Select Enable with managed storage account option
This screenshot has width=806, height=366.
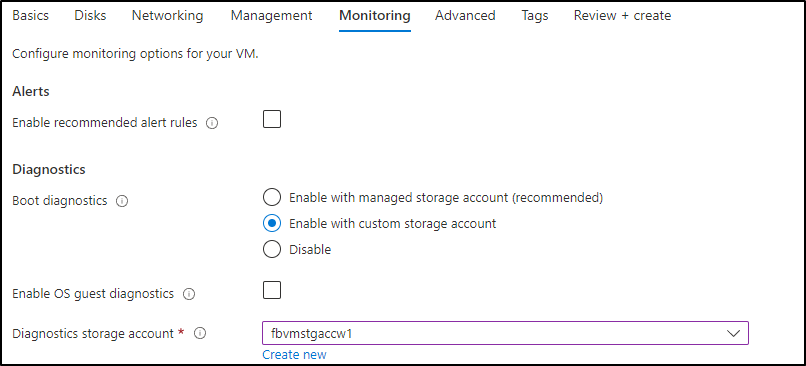tap(272, 197)
